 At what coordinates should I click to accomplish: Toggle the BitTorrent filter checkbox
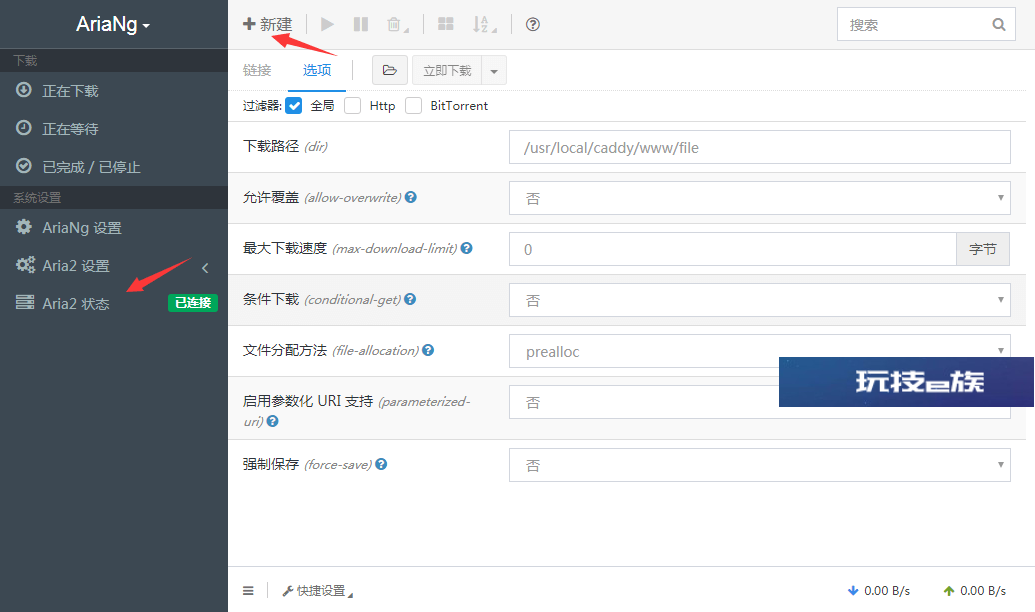(x=413, y=106)
